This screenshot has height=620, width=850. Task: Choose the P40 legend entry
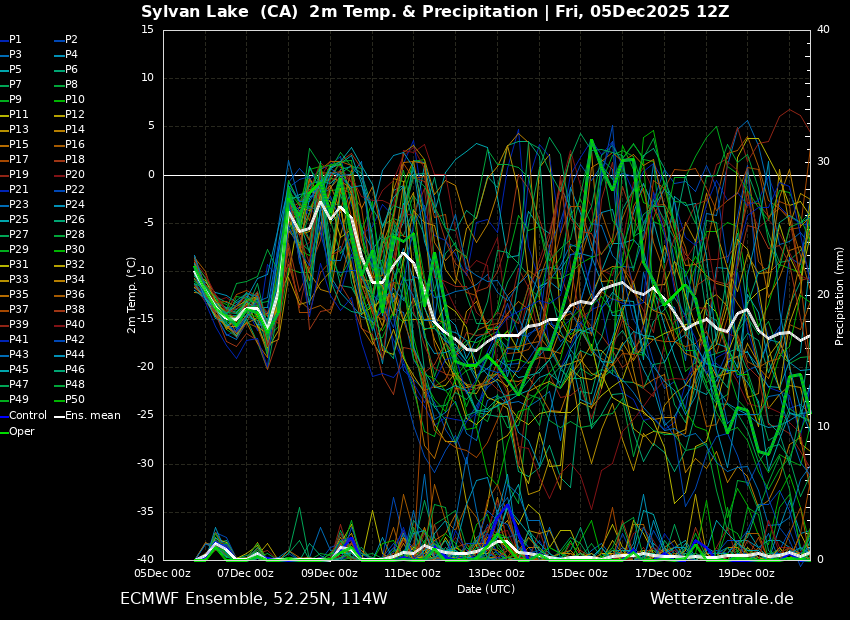point(75,325)
